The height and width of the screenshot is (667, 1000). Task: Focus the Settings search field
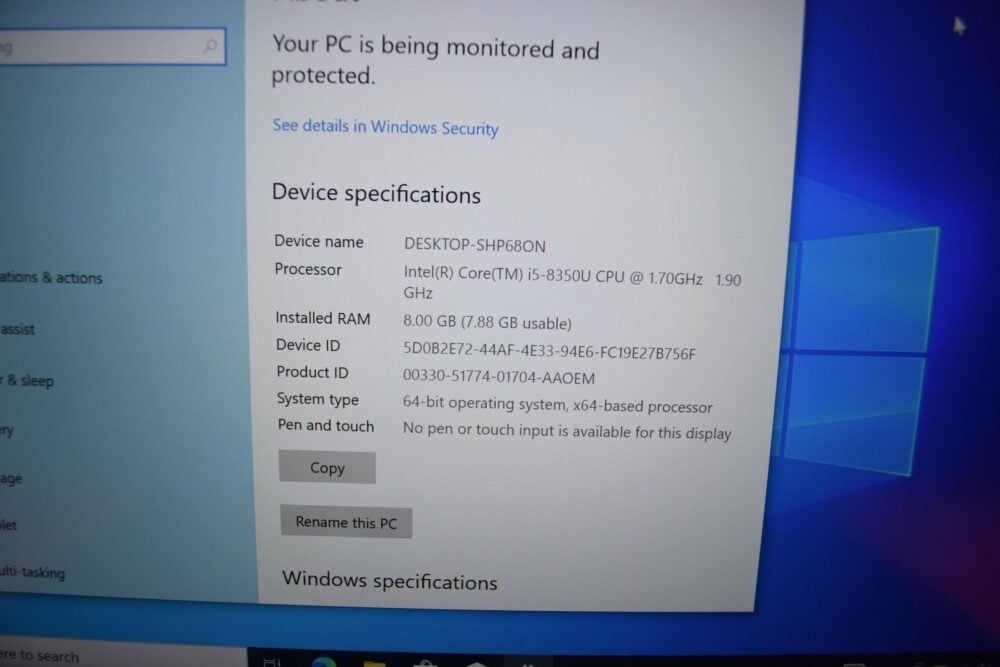112,47
